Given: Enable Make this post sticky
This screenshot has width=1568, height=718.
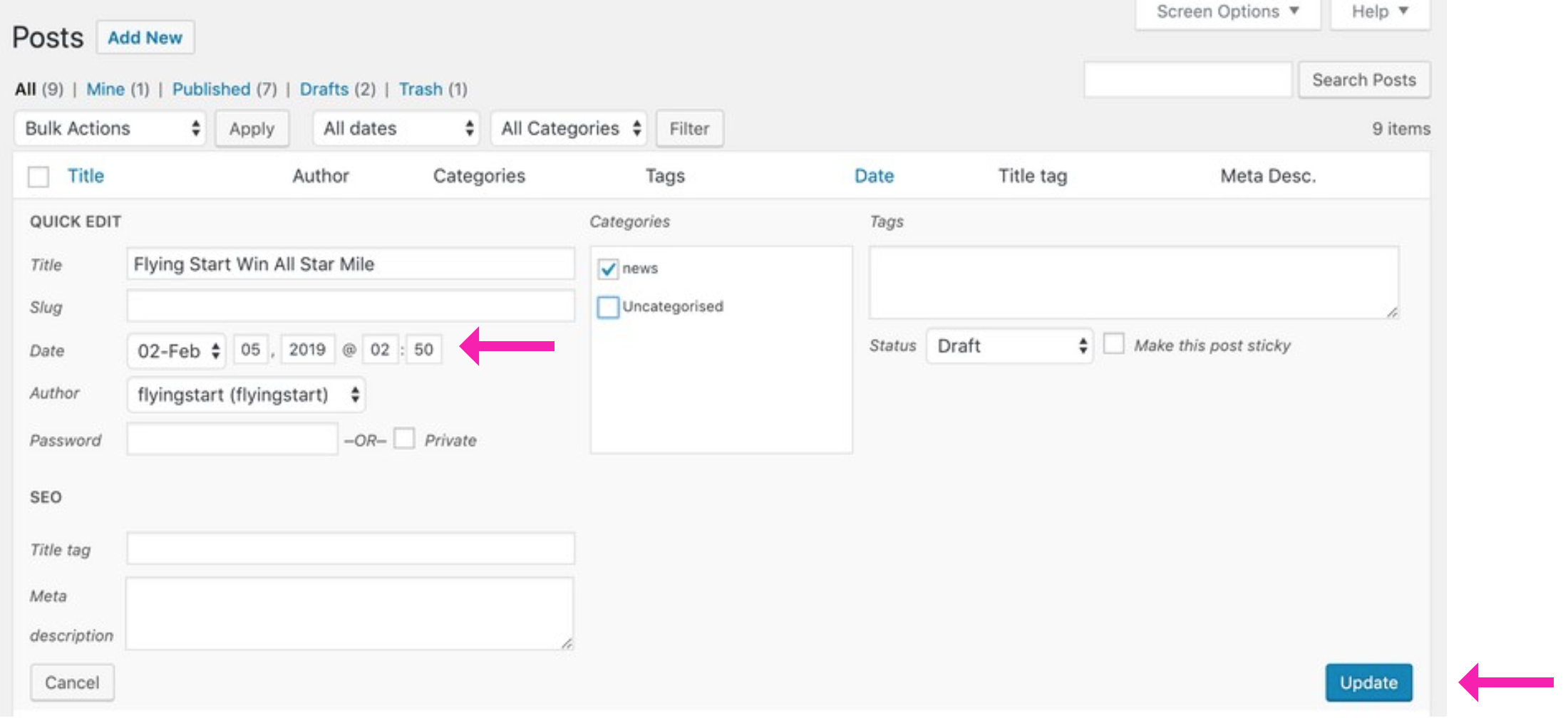Looking at the screenshot, I should click(x=1113, y=345).
